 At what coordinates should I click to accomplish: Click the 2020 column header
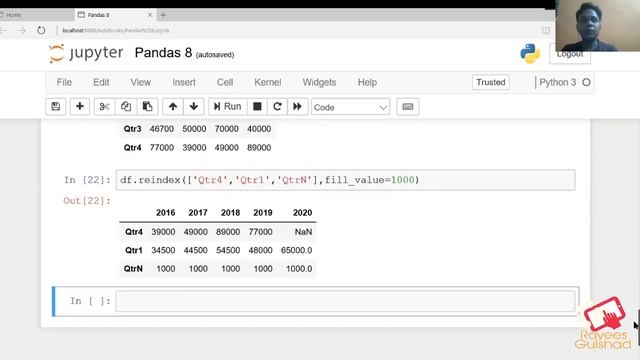(302, 213)
